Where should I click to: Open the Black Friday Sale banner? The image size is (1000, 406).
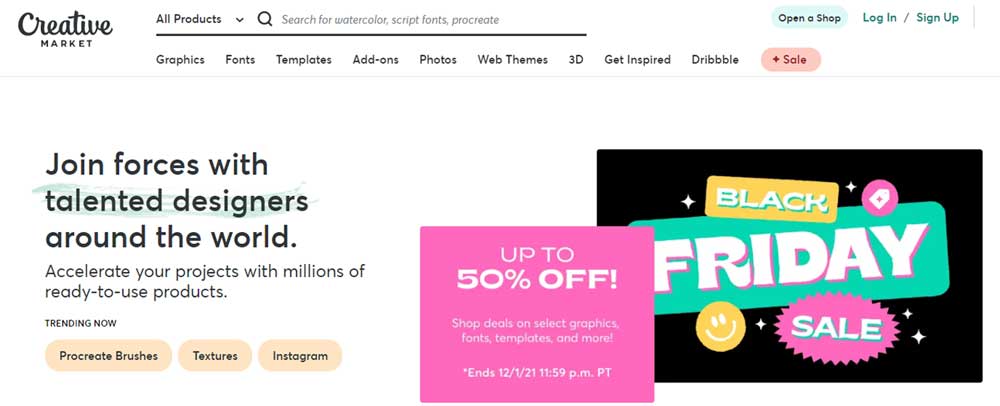[x=790, y=266]
